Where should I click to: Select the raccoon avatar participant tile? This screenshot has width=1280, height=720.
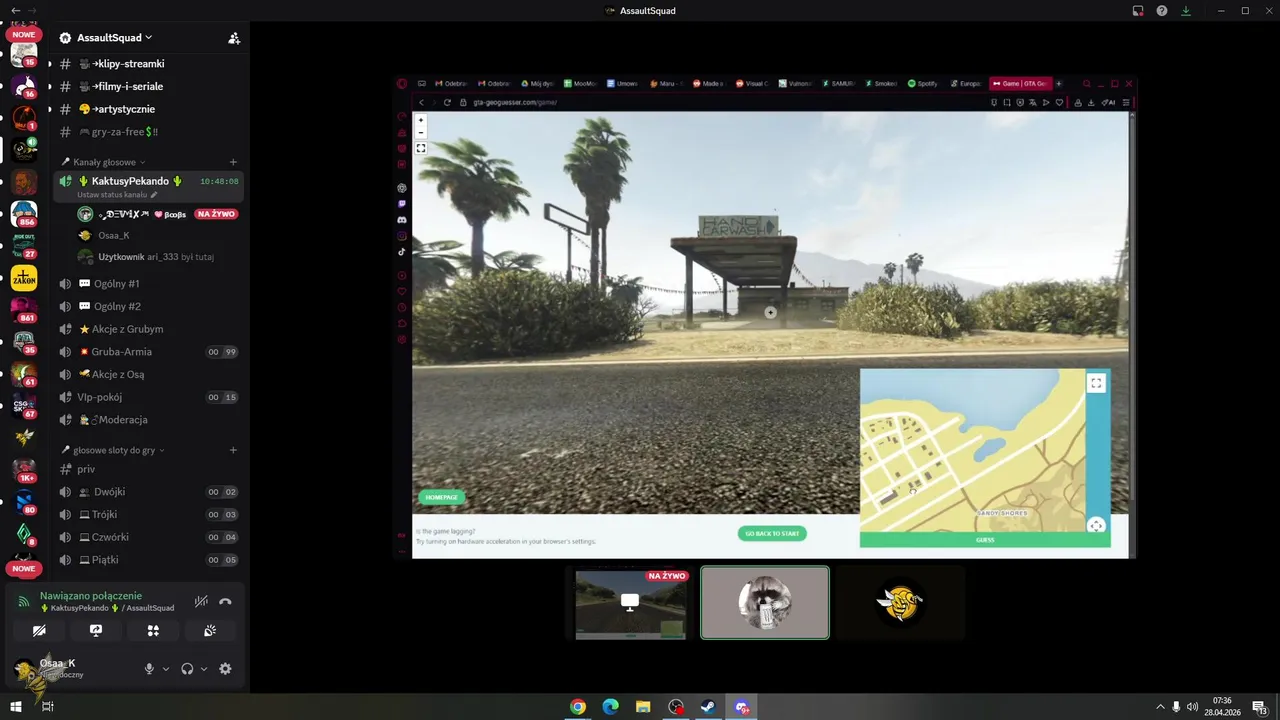click(765, 603)
